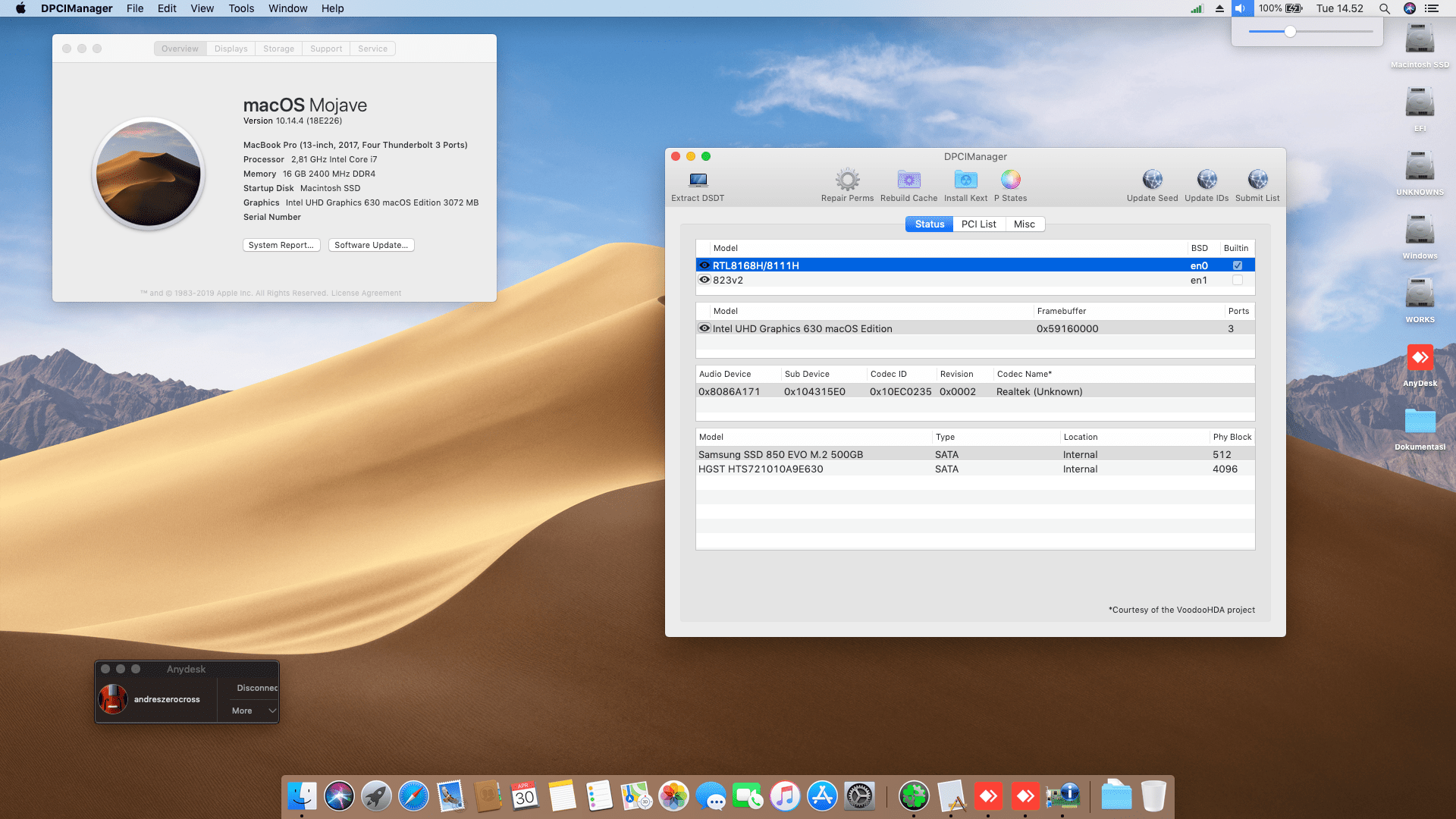Open Support tab in About window
This screenshot has height=819, width=1456.
click(x=326, y=49)
